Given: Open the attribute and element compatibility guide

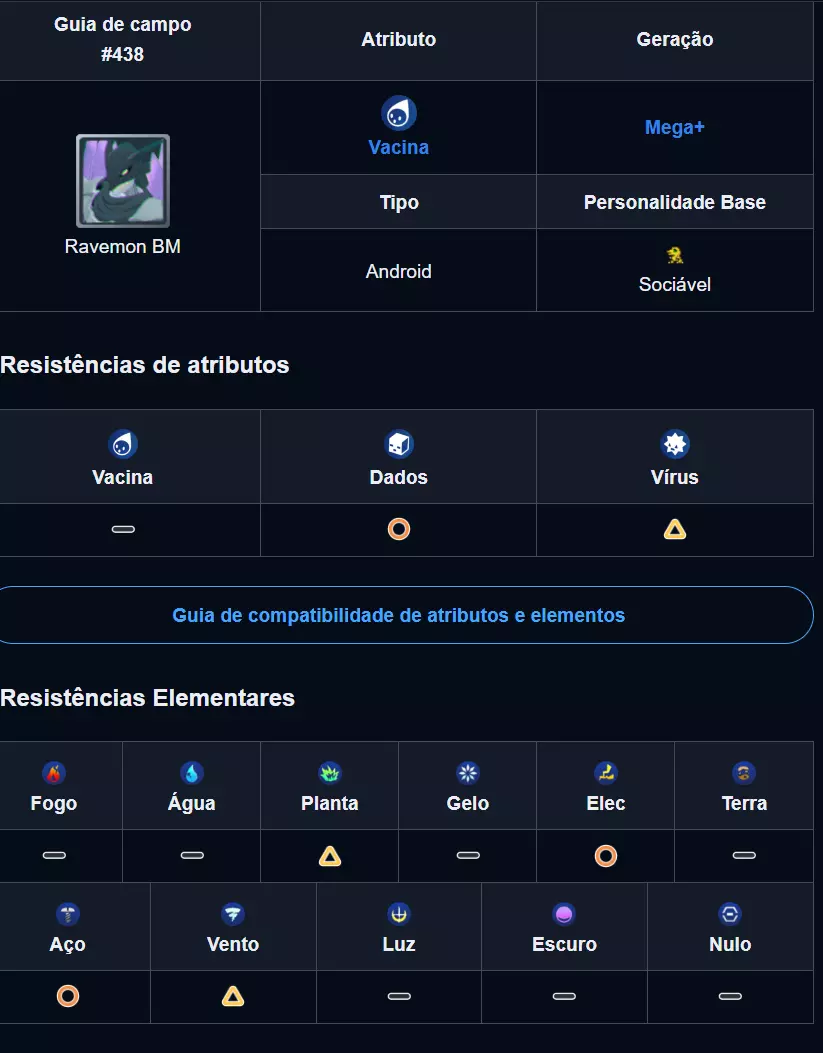Looking at the screenshot, I should click(x=398, y=615).
